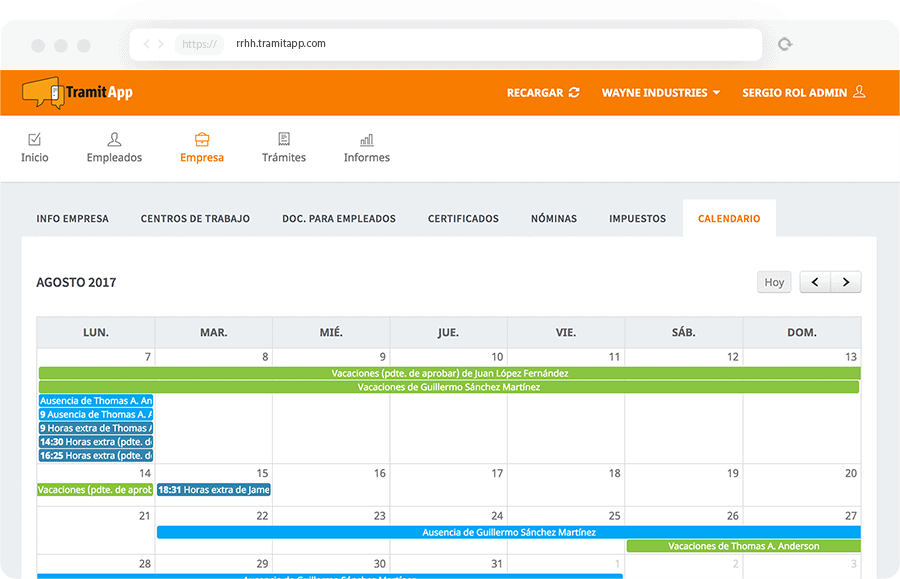Switch to Certificados tab
This screenshot has height=579, width=900.
463,219
